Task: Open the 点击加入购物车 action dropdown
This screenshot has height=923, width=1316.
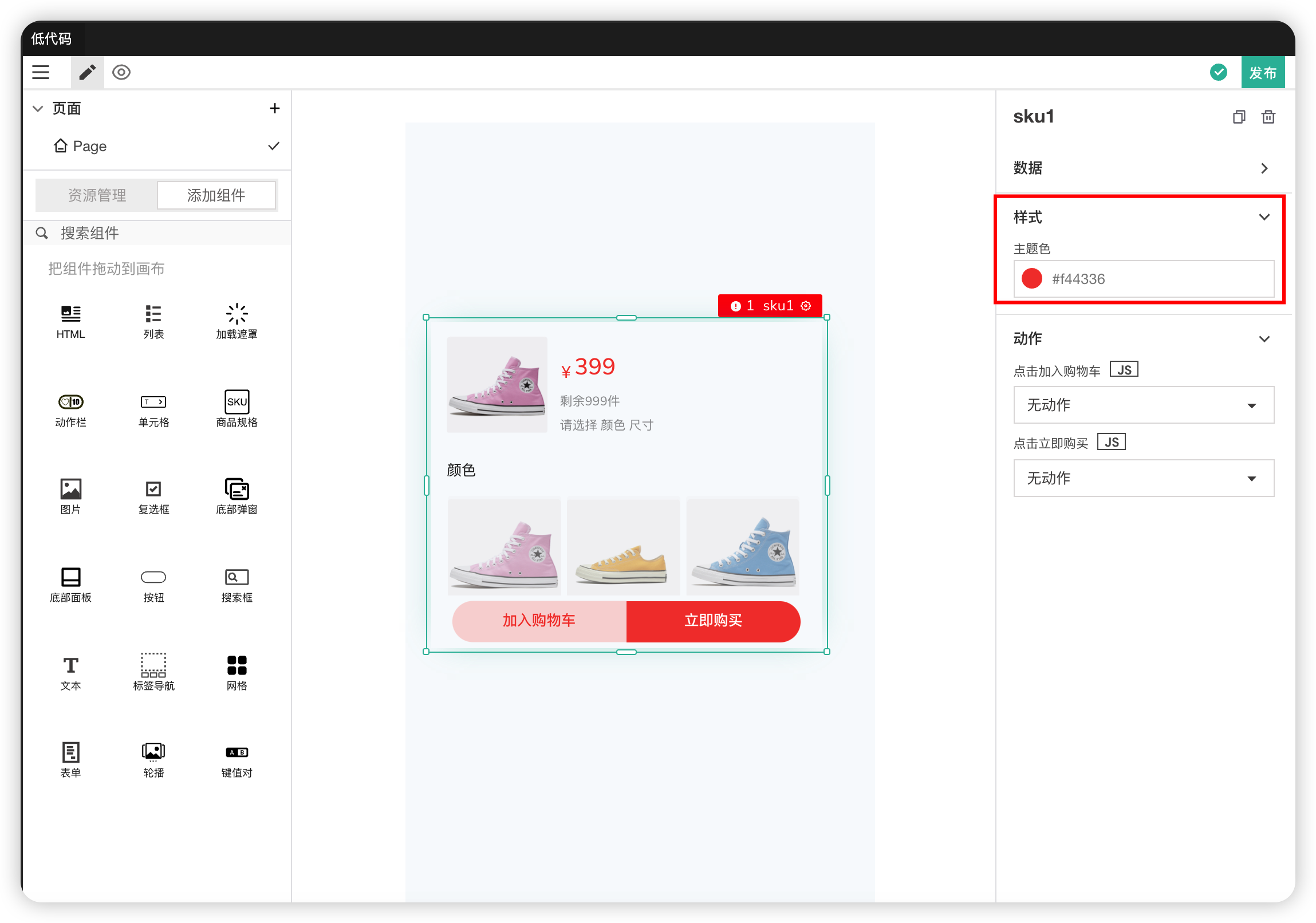Action: (1143, 405)
